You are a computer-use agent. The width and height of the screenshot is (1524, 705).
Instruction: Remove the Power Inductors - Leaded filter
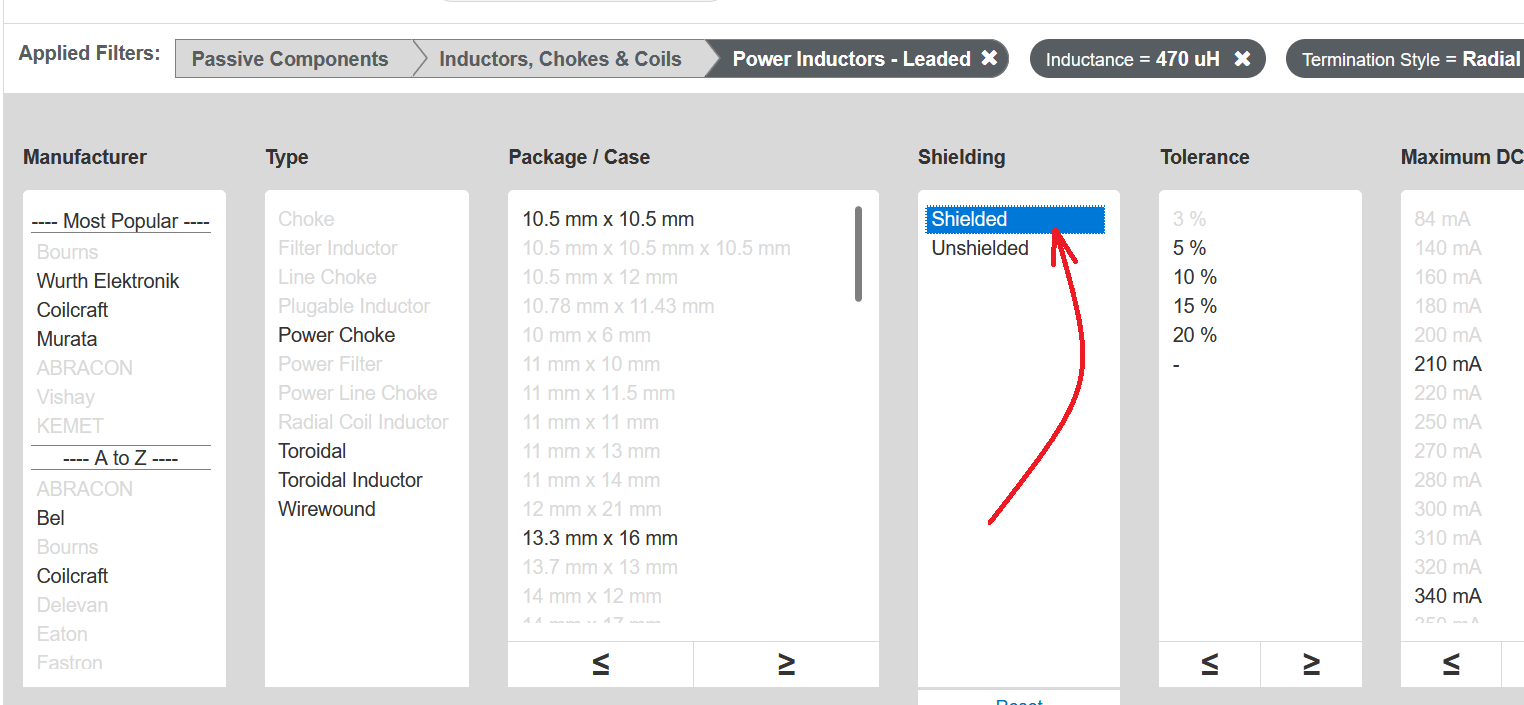click(989, 58)
